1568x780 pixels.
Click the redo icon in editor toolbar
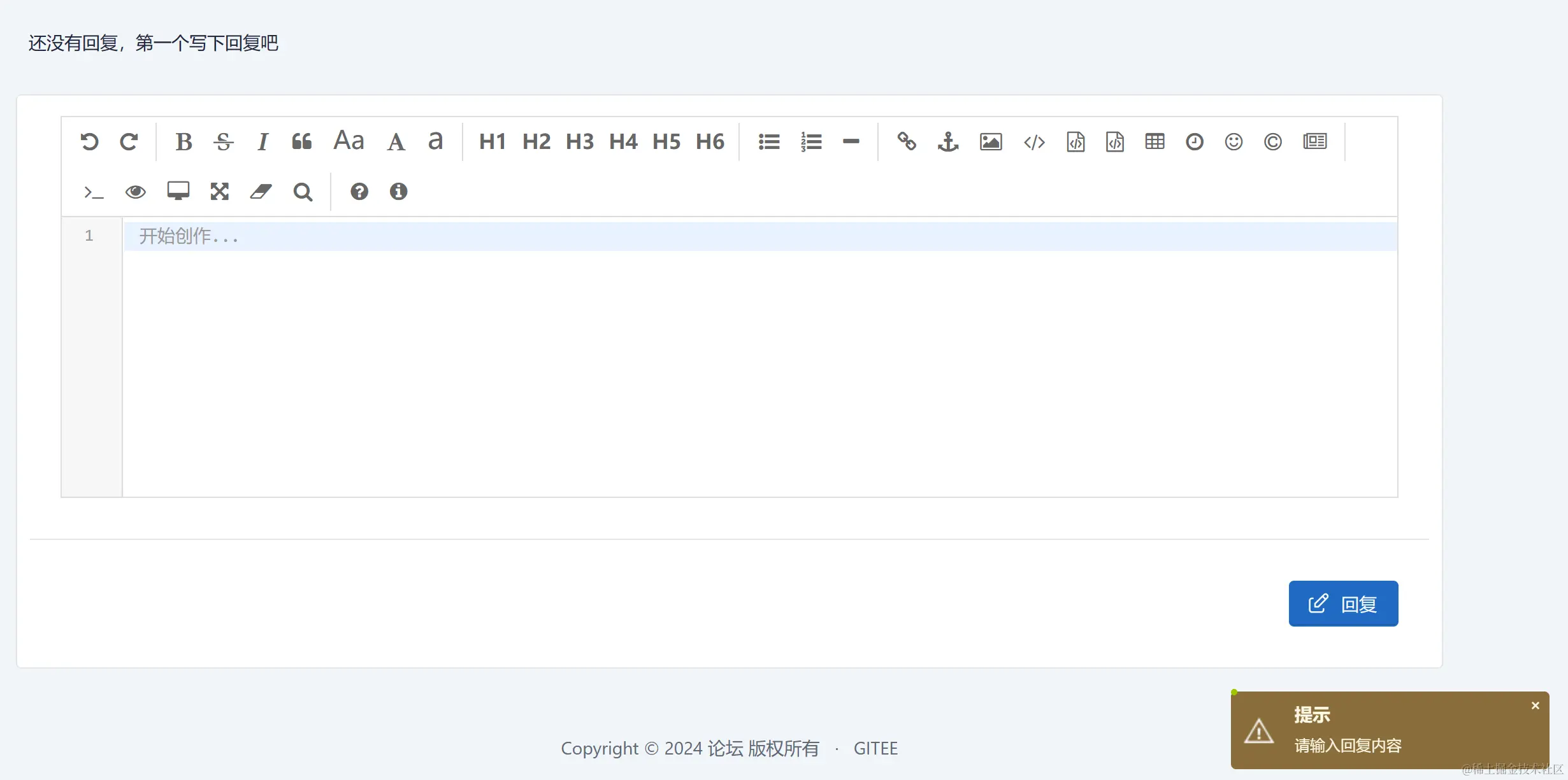tap(129, 141)
